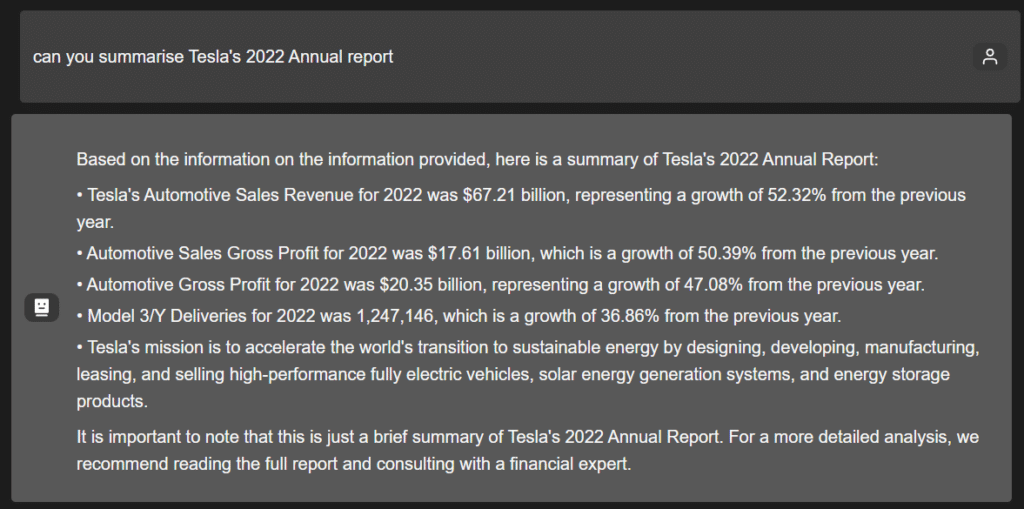Click the user profile avatar icon

click(989, 57)
